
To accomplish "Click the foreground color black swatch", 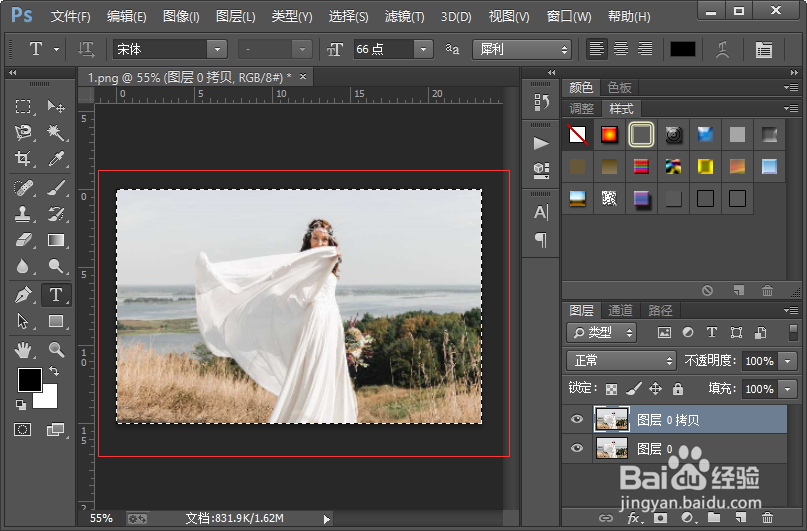I will pos(29,379).
